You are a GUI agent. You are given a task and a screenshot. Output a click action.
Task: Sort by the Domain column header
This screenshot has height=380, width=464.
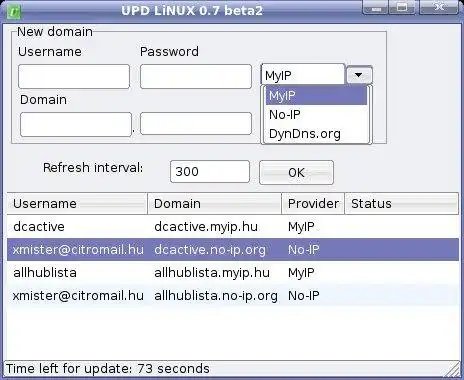click(x=215, y=203)
